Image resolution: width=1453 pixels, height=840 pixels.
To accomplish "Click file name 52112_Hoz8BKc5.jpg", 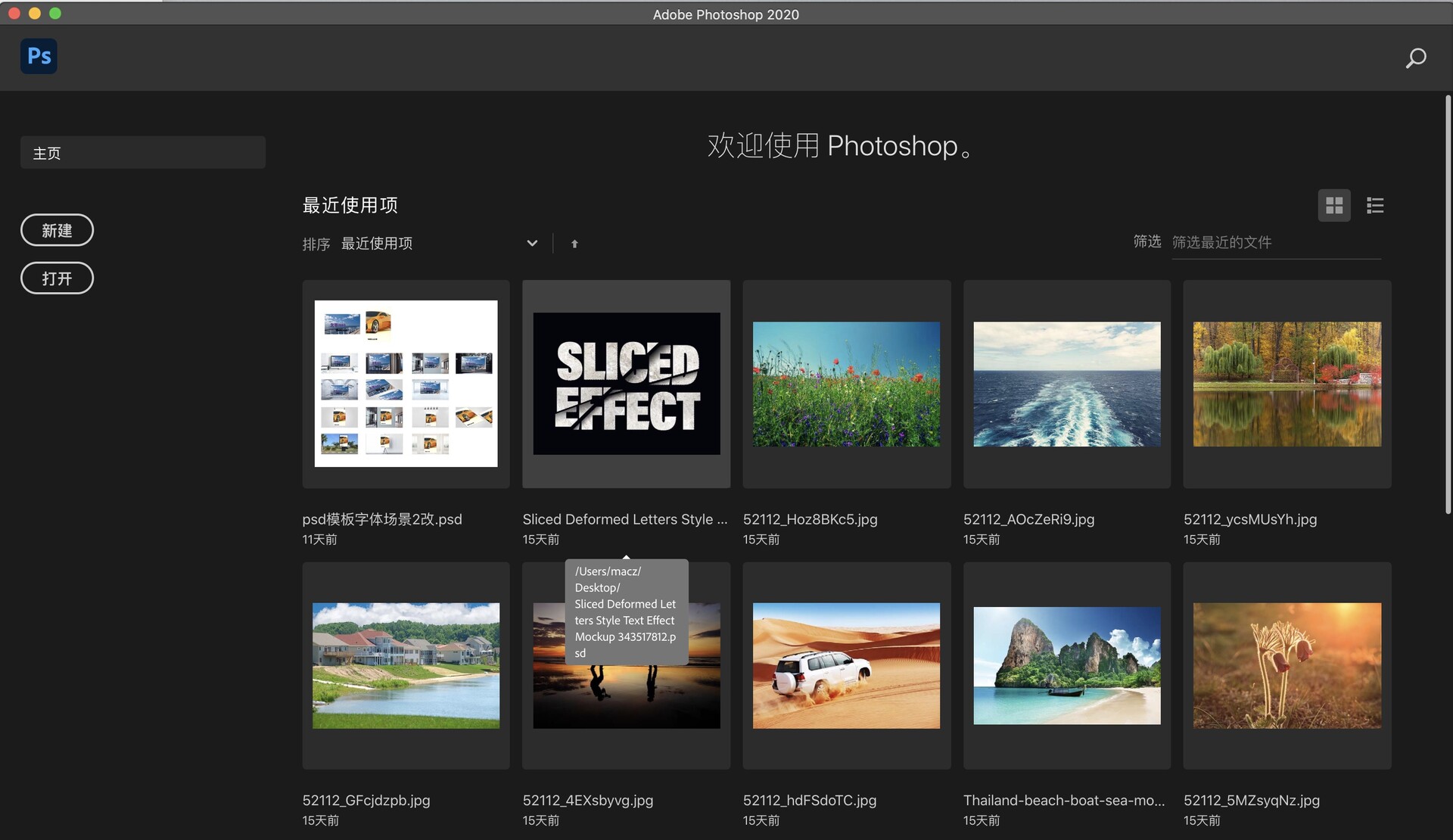I will coord(811,519).
